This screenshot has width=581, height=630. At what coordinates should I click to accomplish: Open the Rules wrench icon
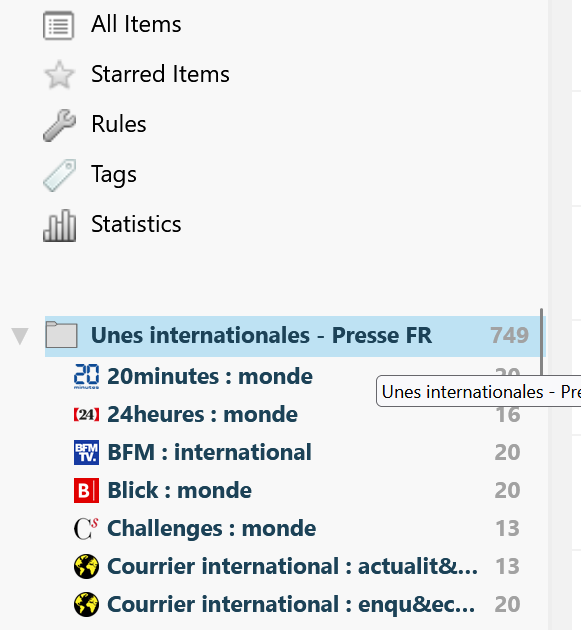(x=59, y=125)
